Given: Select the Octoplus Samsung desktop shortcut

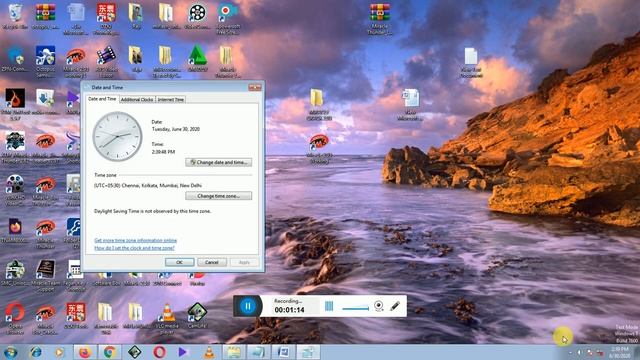Looking at the screenshot, I should [45, 60].
